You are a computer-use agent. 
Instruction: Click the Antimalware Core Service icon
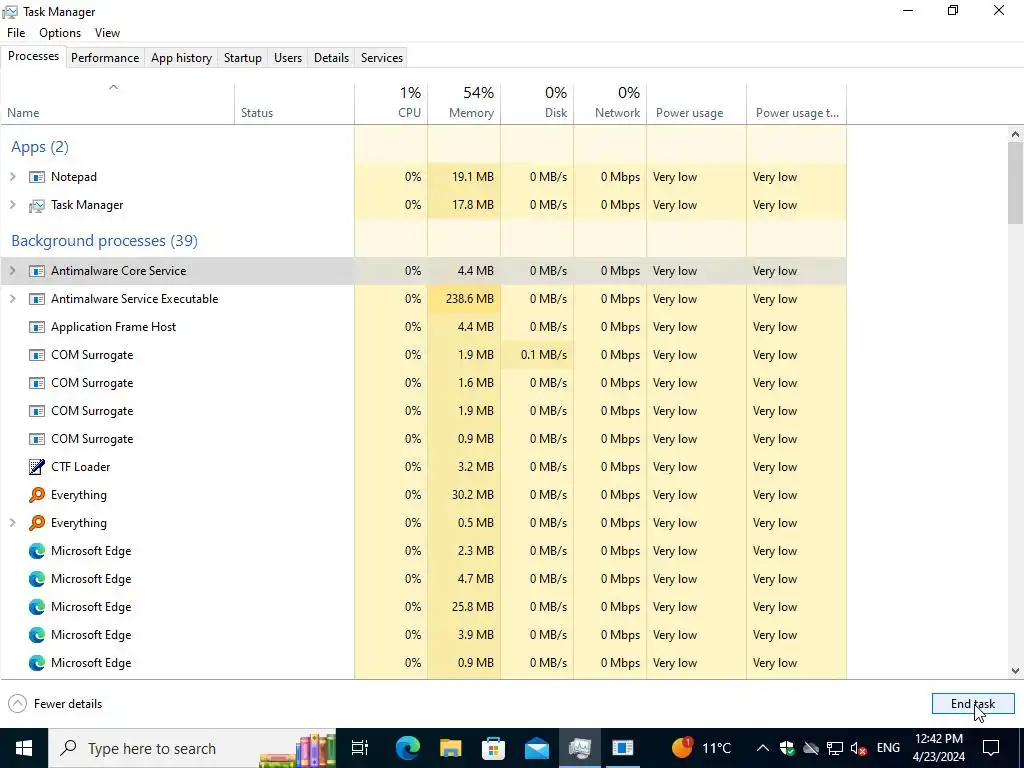tap(37, 271)
